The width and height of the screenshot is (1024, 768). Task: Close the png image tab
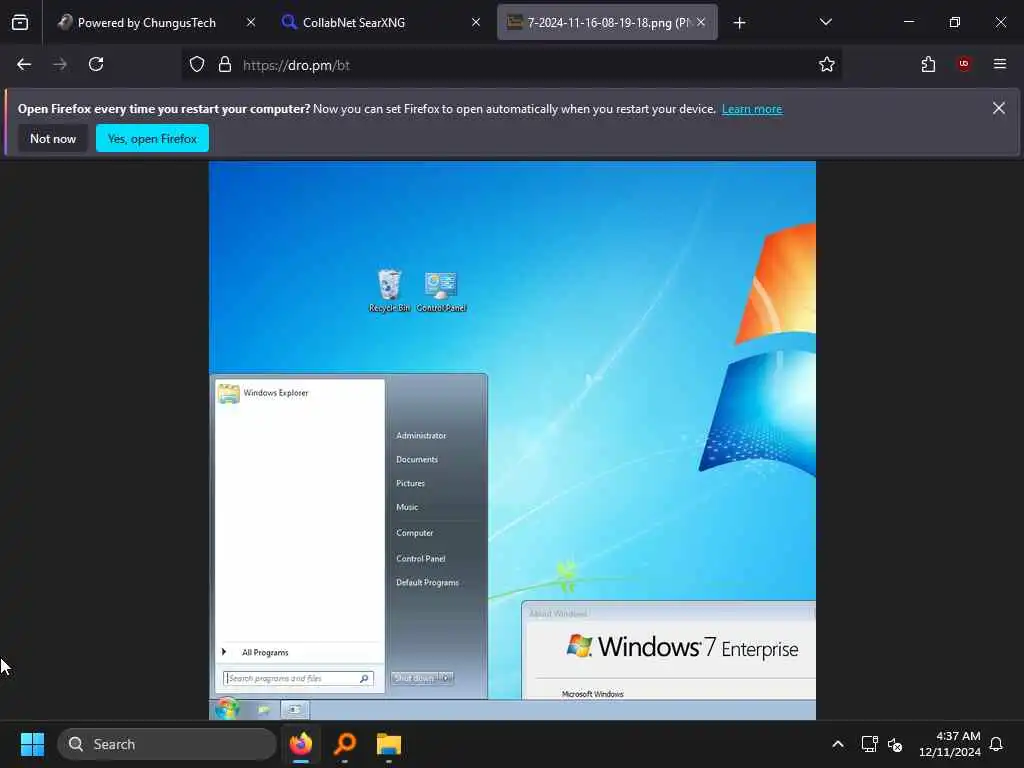(701, 23)
